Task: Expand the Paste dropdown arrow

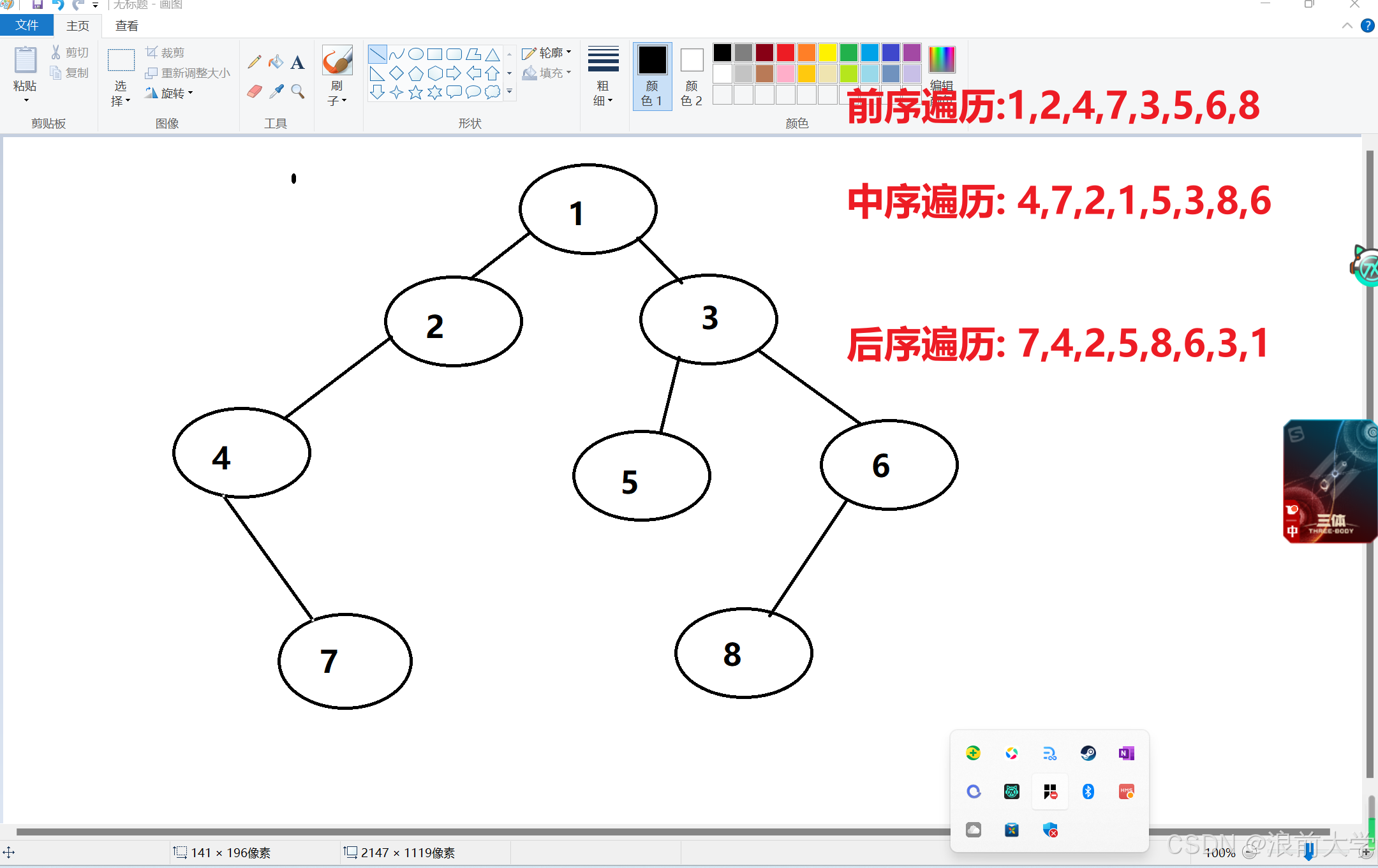Action: point(26,100)
